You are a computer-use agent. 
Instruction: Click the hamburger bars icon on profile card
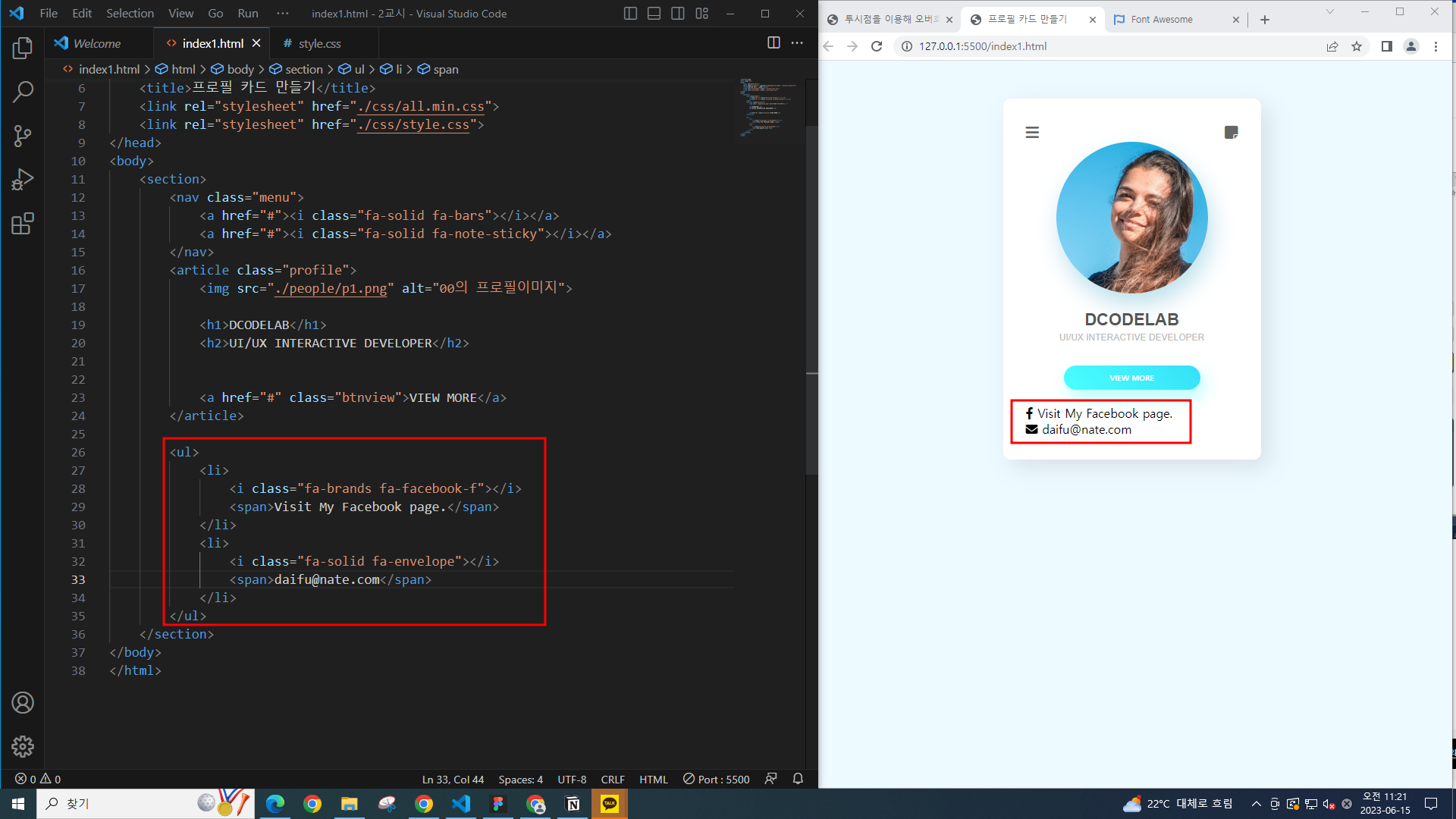pos(1032,133)
